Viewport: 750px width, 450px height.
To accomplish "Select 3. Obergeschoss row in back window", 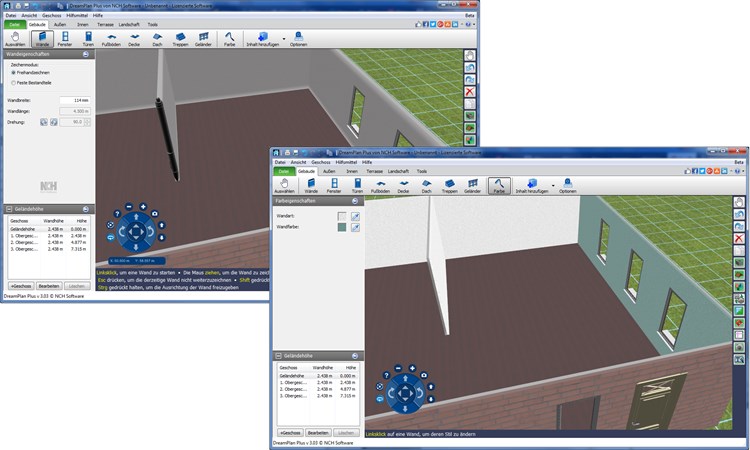I will [x=49, y=249].
